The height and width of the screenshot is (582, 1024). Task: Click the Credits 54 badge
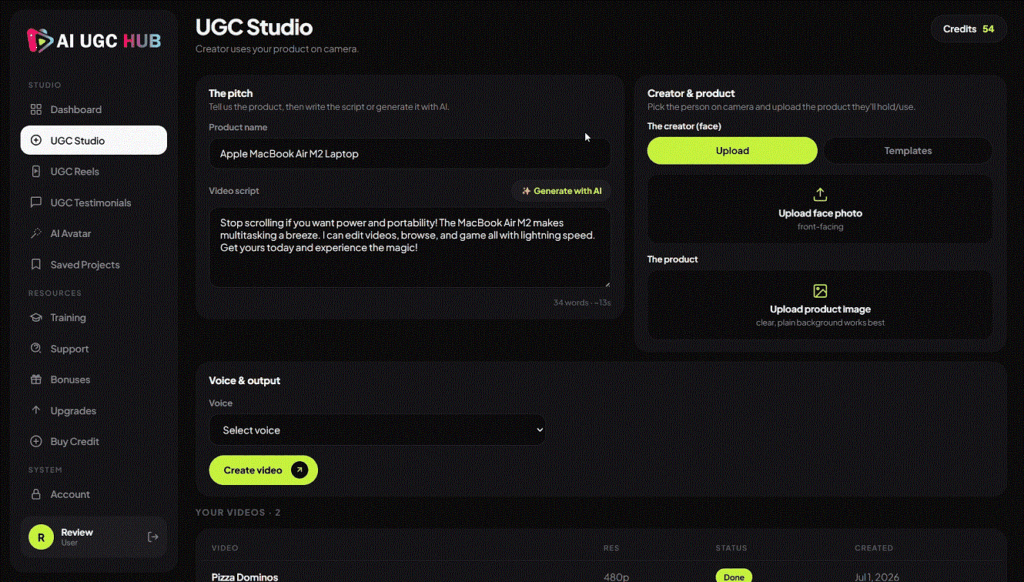[968, 29]
